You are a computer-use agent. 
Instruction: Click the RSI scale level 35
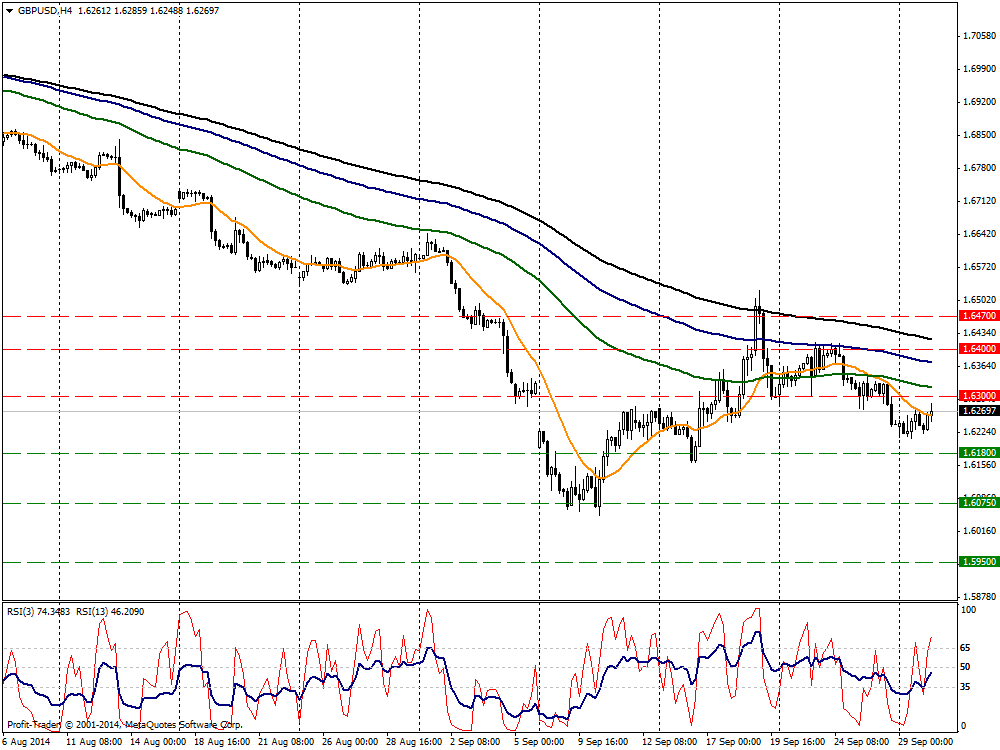pyautogui.click(x=966, y=687)
